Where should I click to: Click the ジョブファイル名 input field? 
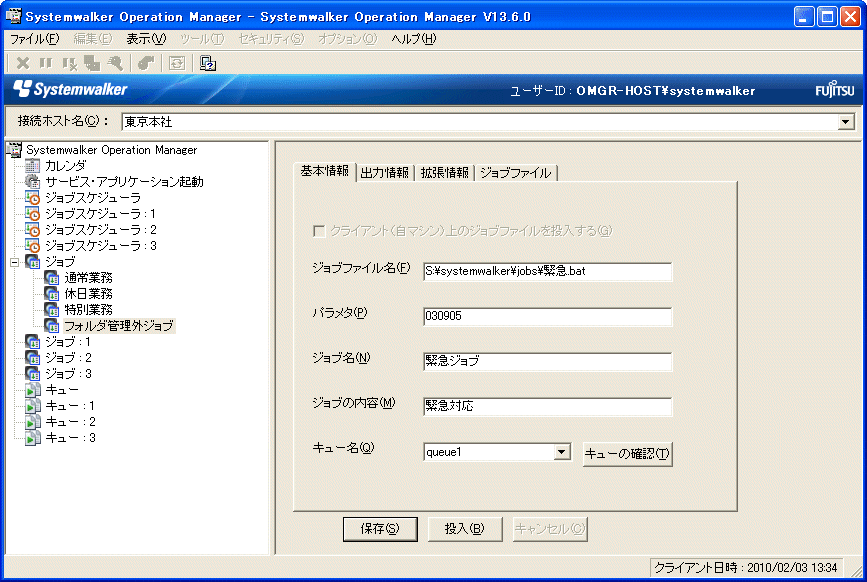coord(547,271)
